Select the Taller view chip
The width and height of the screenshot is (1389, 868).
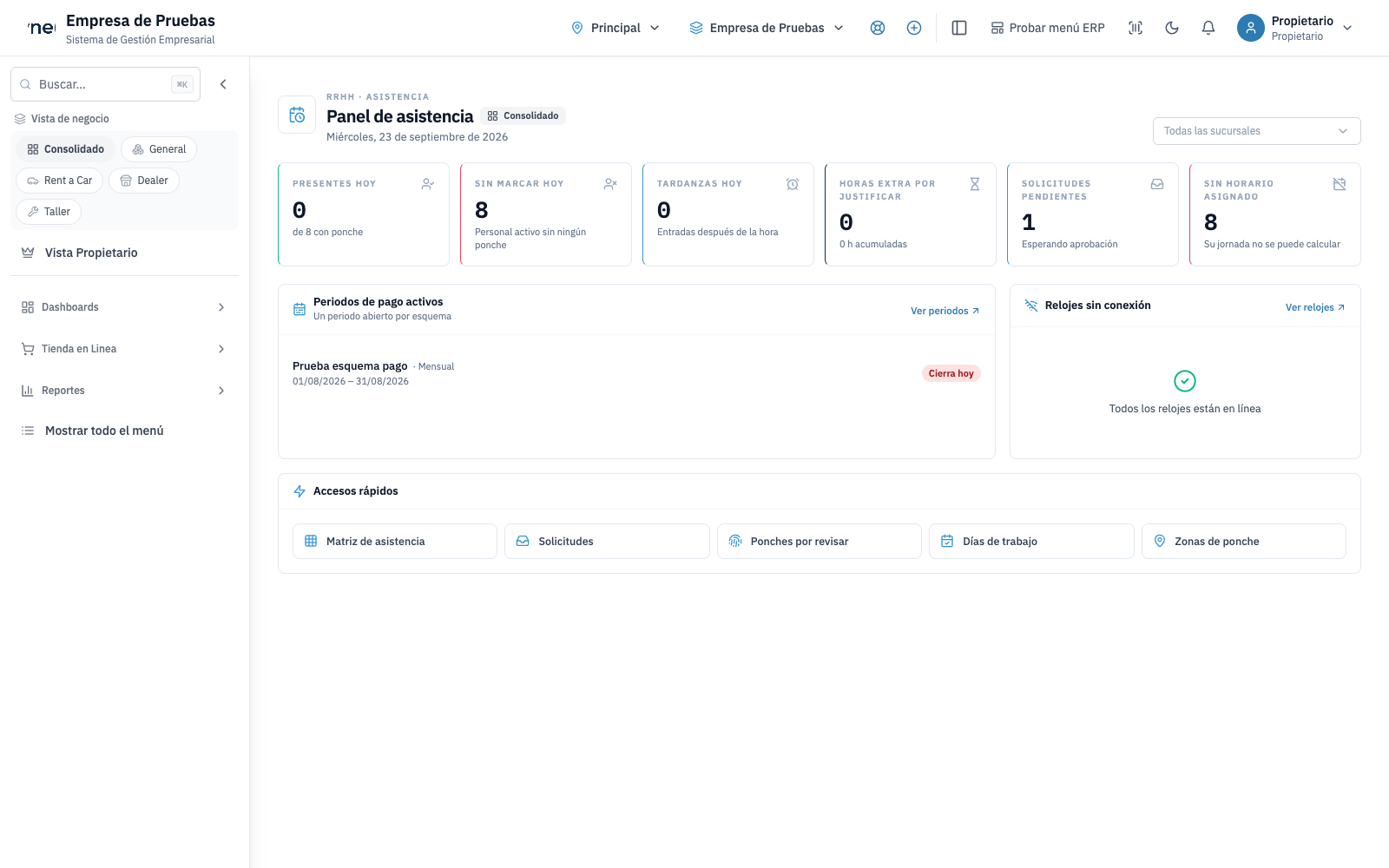(49, 212)
